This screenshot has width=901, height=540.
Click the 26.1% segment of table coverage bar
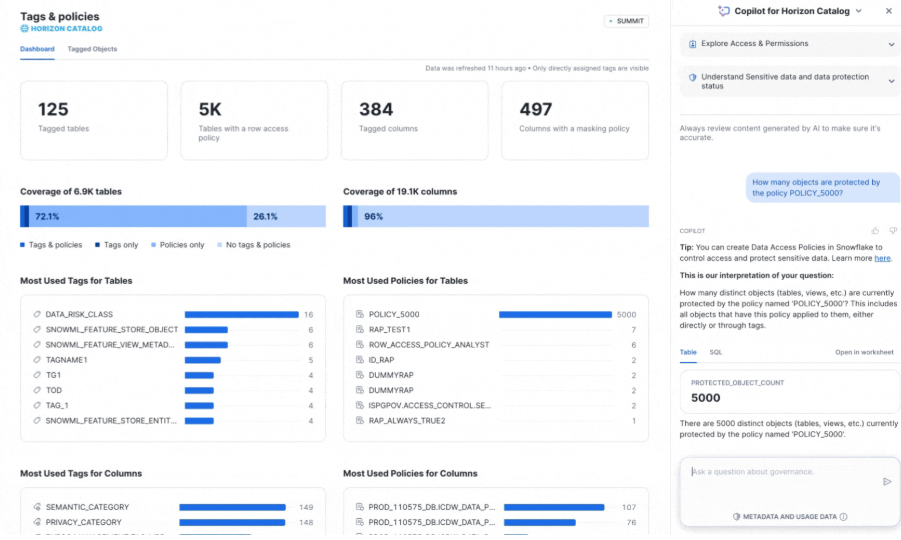click(x=286, y=216)
